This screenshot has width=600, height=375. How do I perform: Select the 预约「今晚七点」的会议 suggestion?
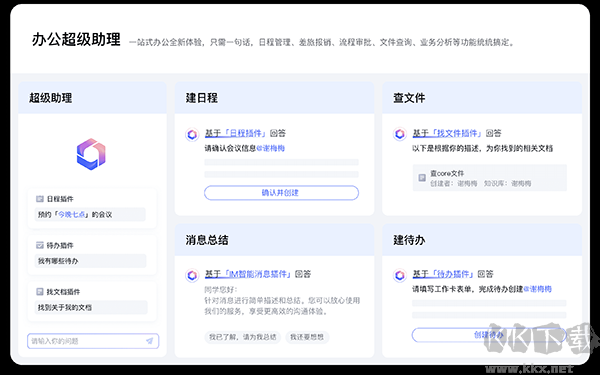click(90, 215)
